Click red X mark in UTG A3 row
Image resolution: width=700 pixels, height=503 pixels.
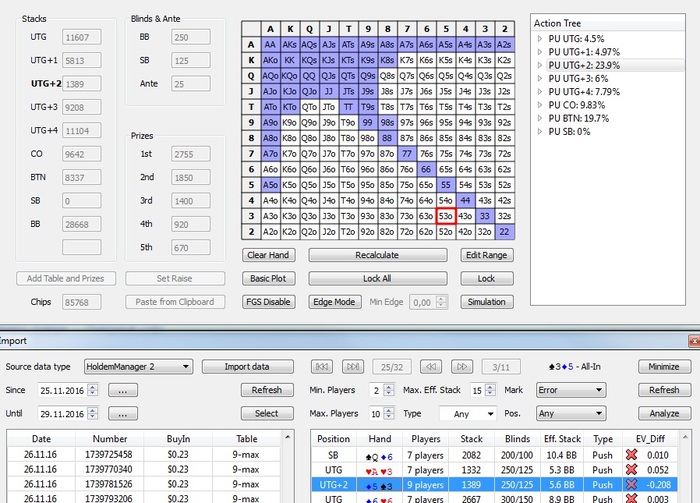pos(631,470)
